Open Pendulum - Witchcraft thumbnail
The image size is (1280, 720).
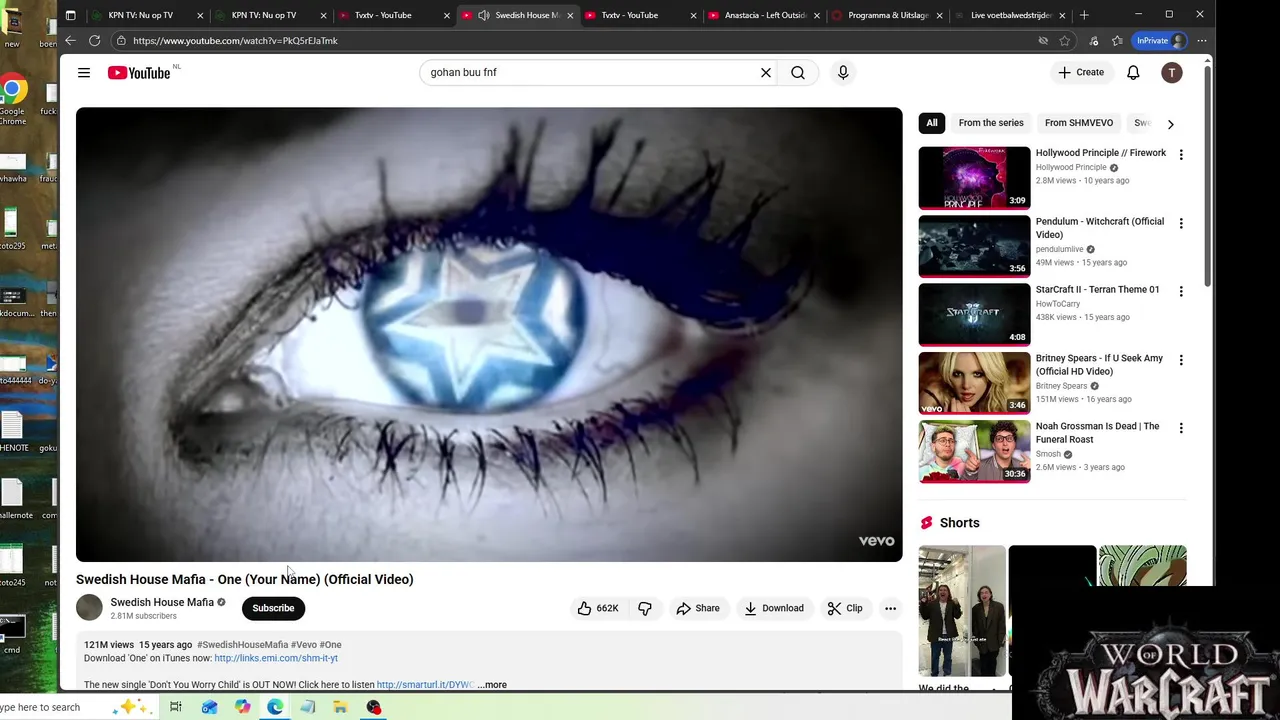(974, 245)
